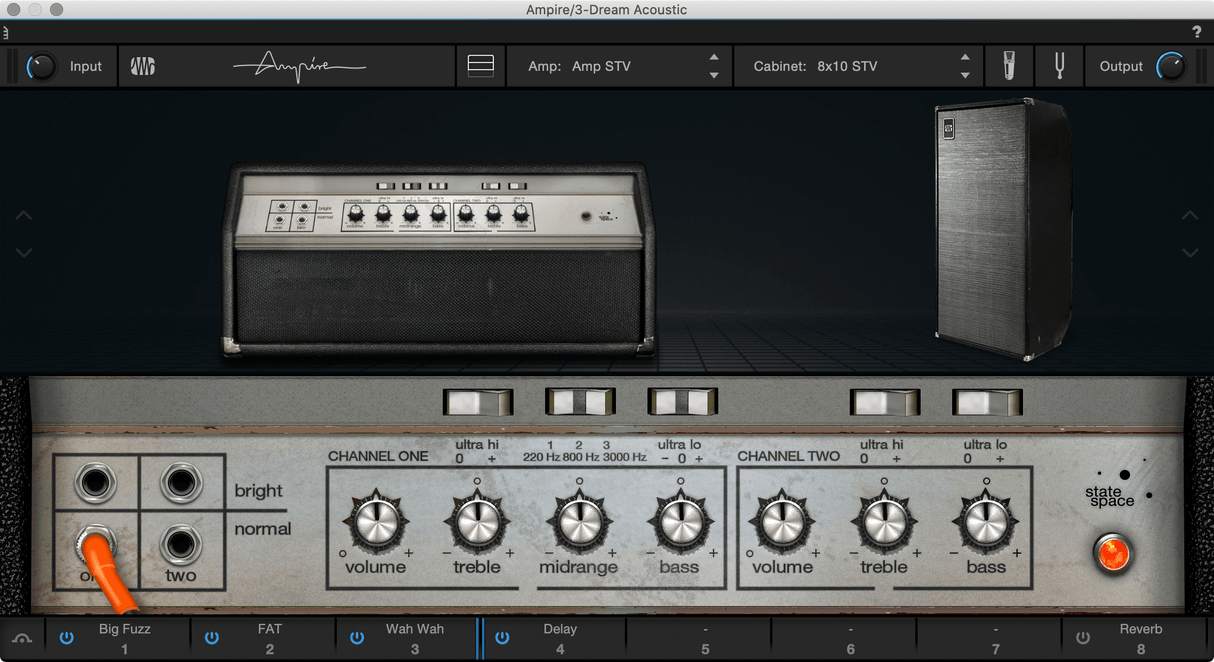
Task: Select the Delay pedal slot 4
Action: point(559,637)
